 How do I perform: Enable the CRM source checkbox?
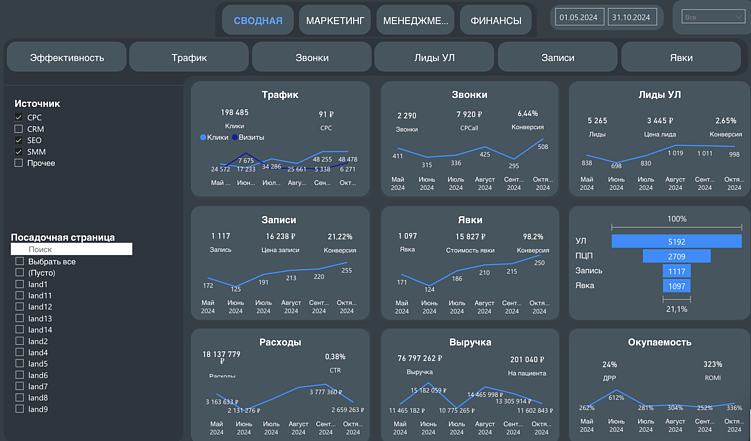tap(19, 129)
